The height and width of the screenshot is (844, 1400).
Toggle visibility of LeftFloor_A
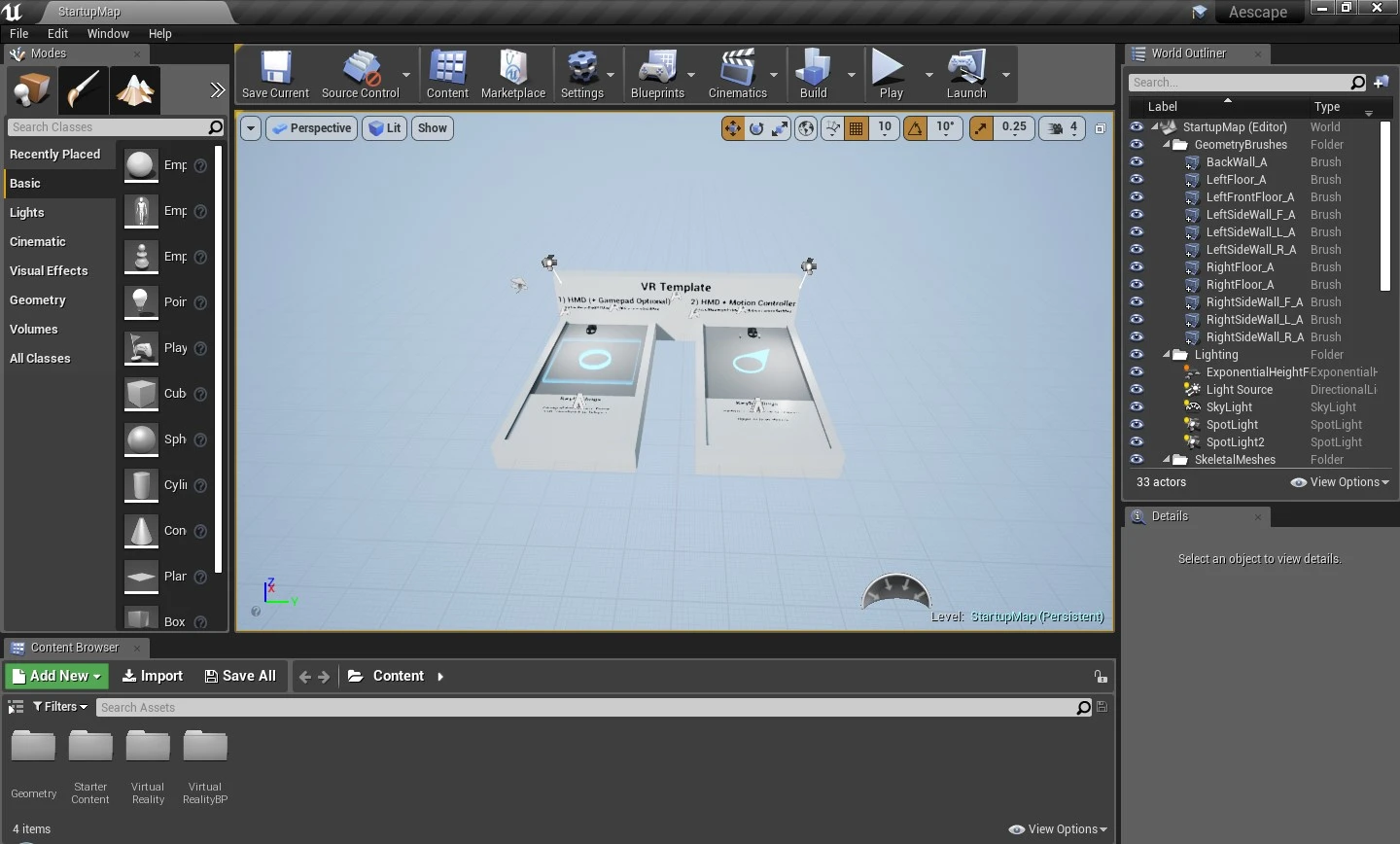point(1137,180)
